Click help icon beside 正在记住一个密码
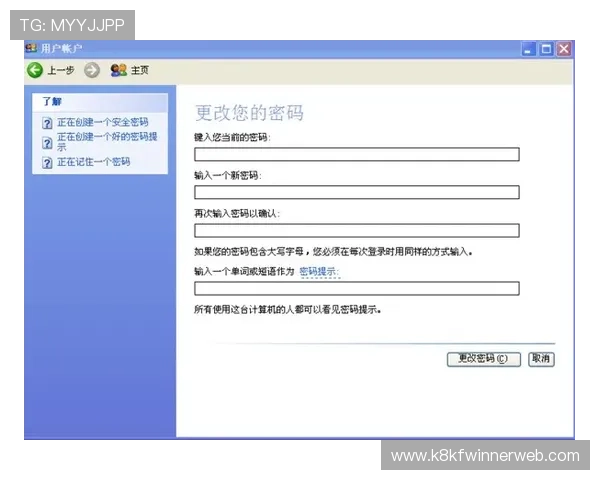Viewport: 600px width, 480px height. [47, 163]
